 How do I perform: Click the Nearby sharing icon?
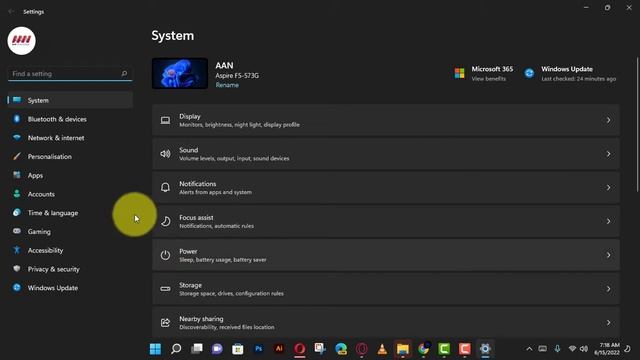click(x=165, y=323)
